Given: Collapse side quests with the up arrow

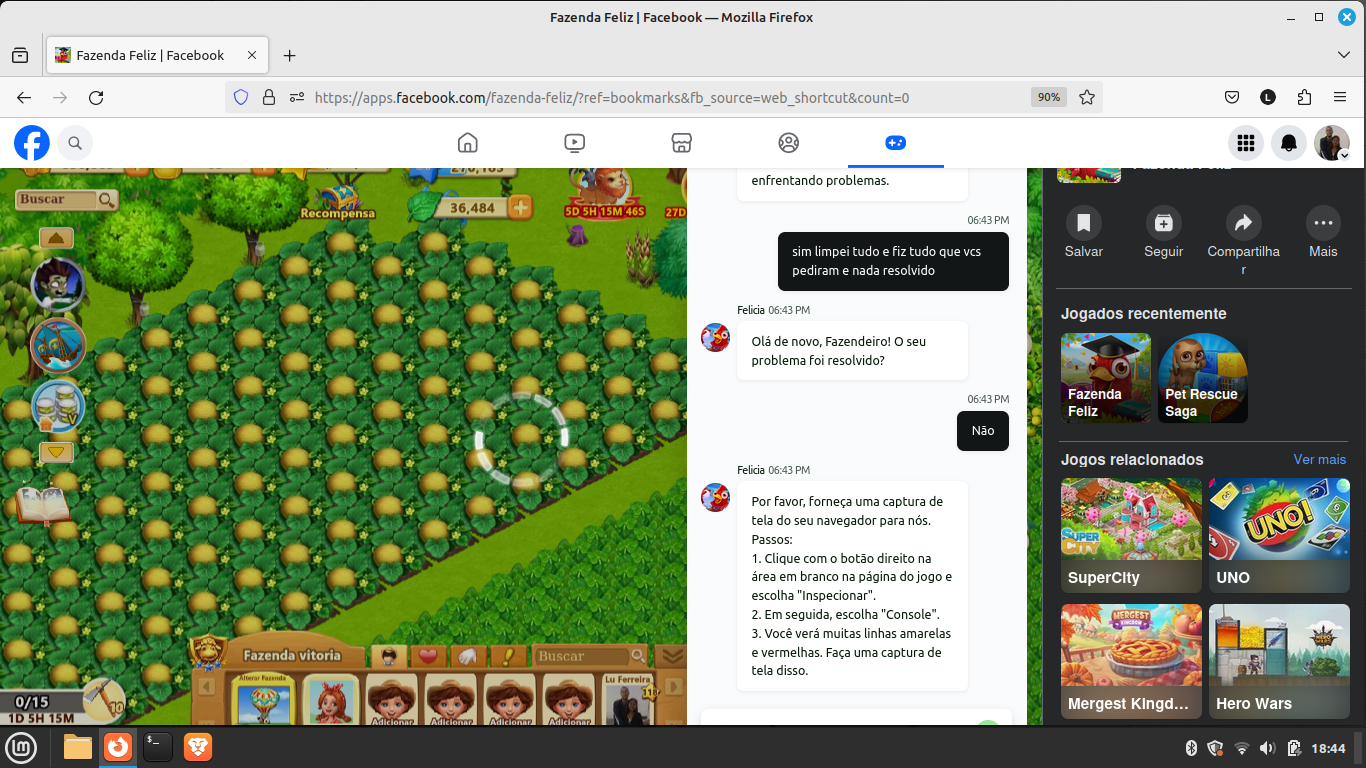Looking at the screenshot, I should coord(57,238).
